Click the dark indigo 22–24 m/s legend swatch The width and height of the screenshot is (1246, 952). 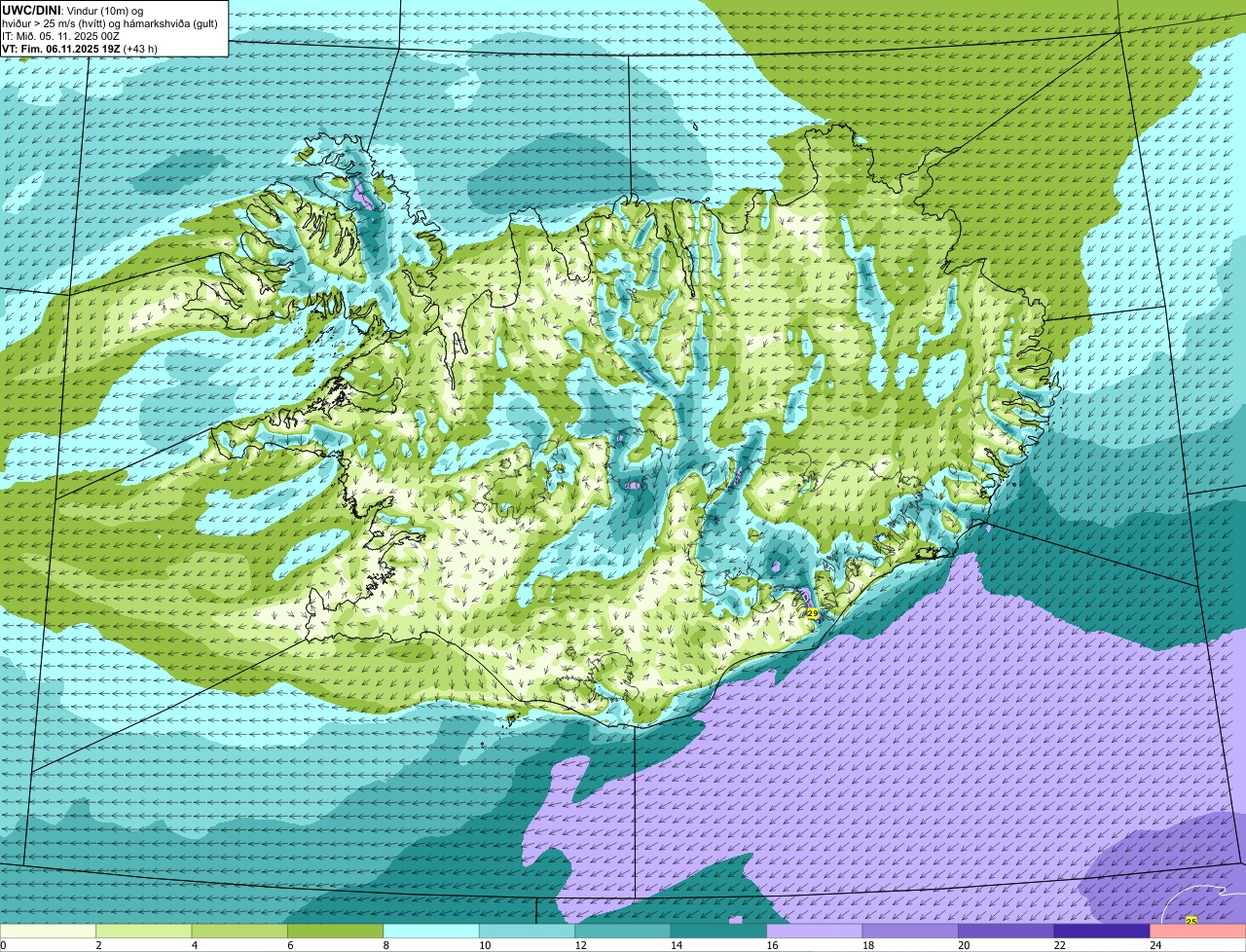(1102, 931)
